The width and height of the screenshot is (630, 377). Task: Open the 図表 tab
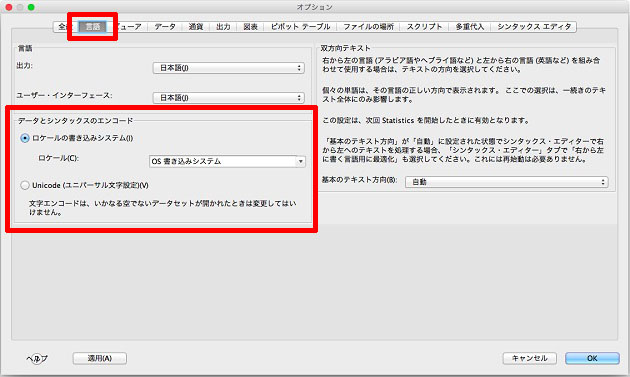[250, 27]
